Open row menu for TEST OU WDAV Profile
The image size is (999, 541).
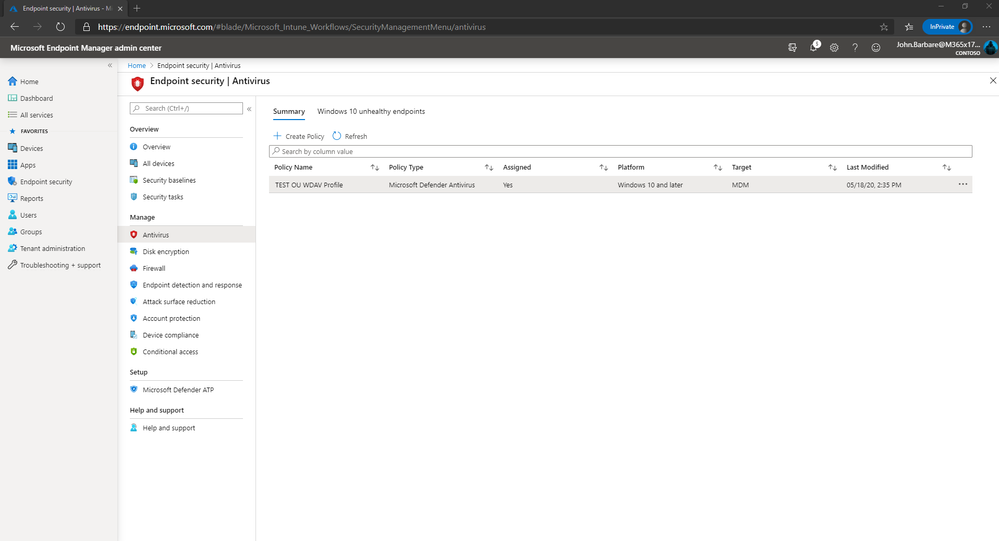click(x=963, y=184)
